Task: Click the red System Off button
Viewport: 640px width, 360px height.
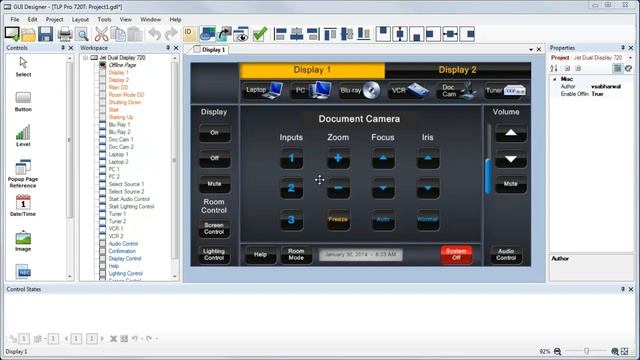Action: [x=456, y=254]
